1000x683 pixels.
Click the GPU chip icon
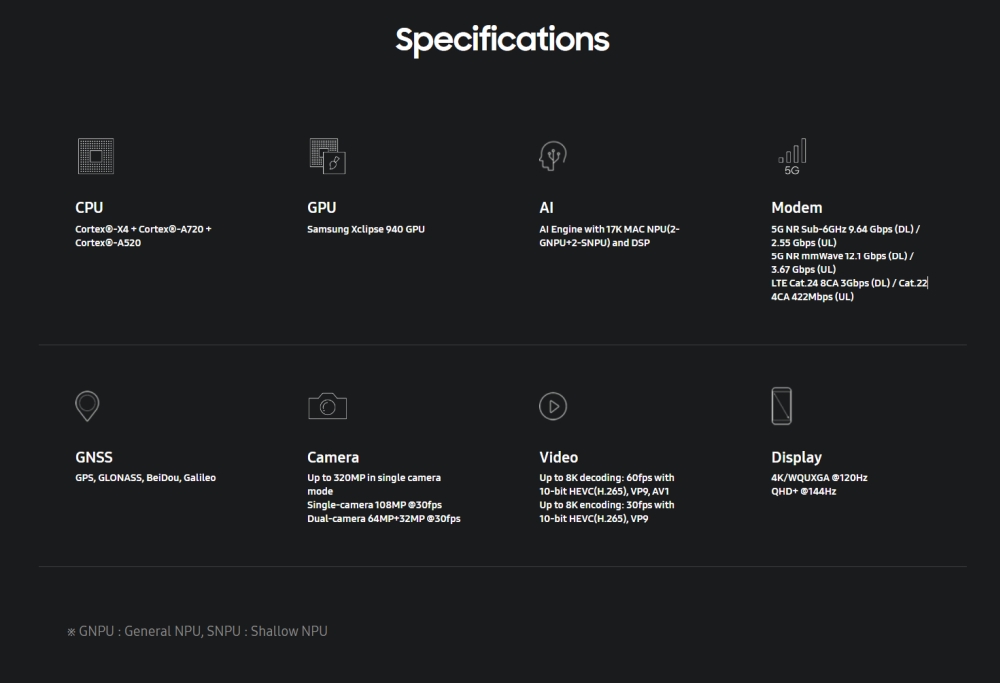click(x=327, y=156)
